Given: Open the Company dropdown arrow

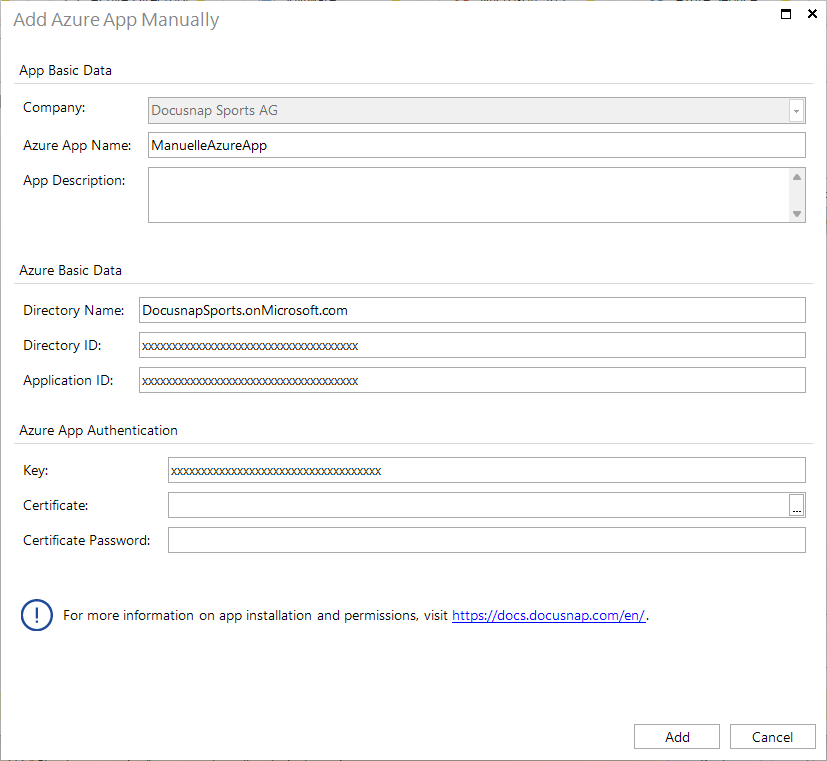Looking at the screenshot, I should 796,111.
